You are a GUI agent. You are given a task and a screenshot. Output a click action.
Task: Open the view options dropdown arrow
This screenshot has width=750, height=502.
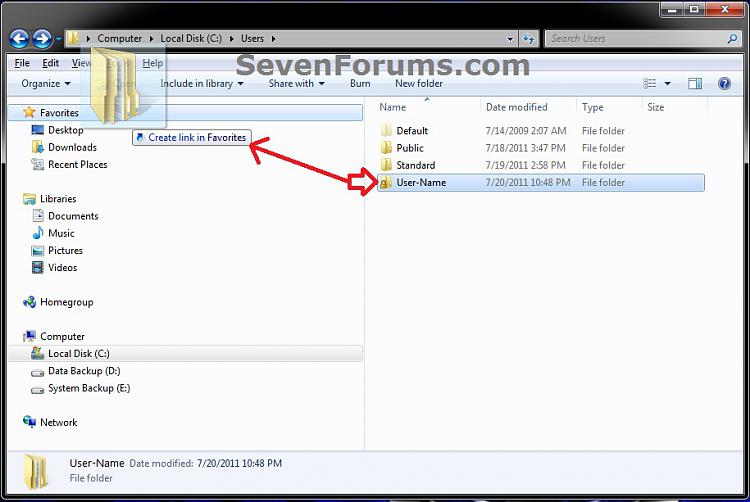click(667, 84)
